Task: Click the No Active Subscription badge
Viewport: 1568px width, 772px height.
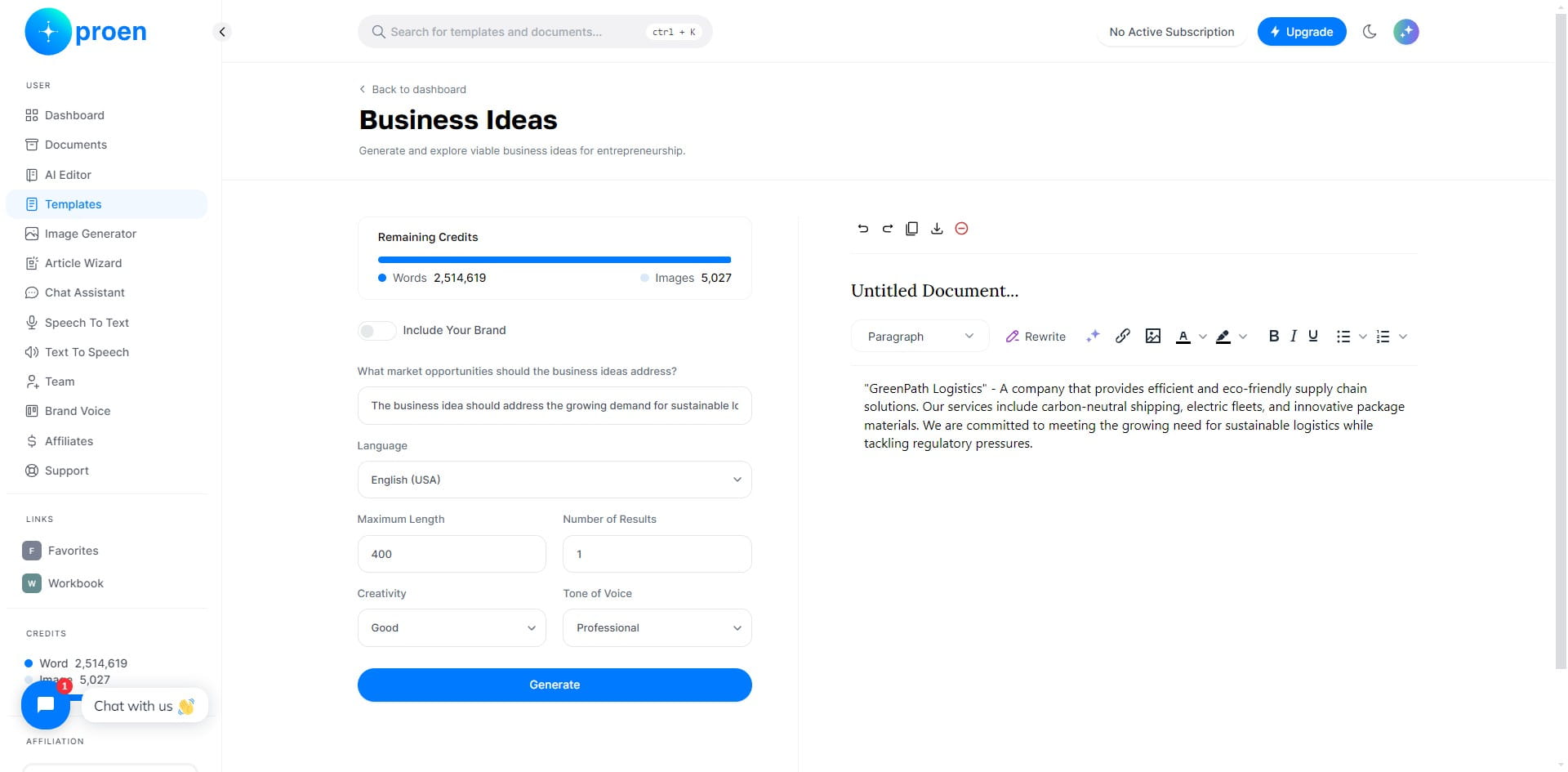Action: point(1171,32)
